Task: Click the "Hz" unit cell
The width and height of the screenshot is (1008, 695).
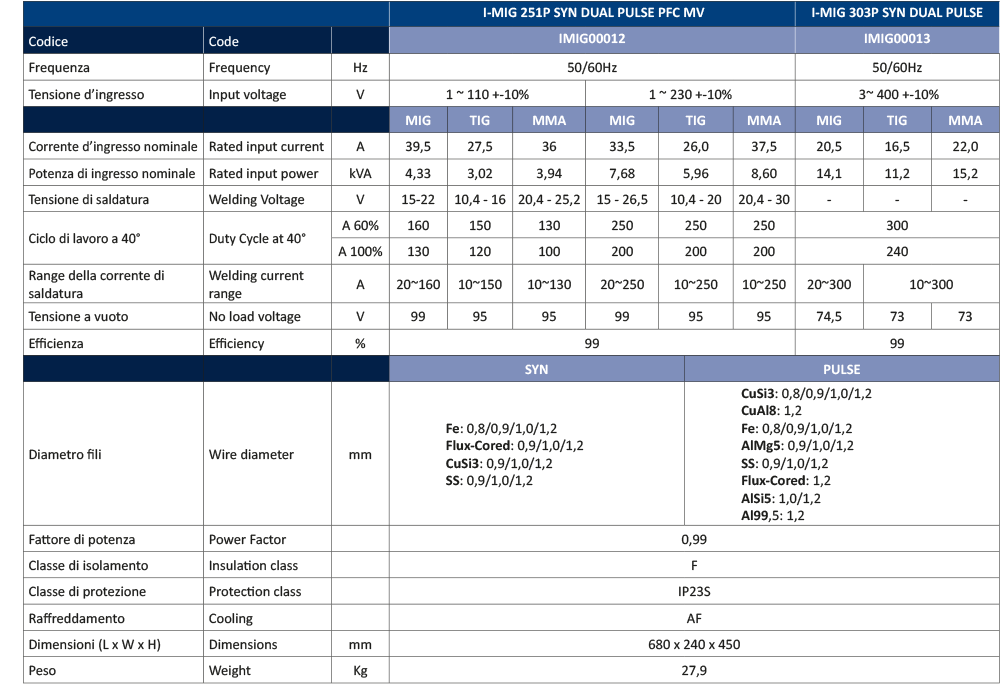Action: [360, 68]
